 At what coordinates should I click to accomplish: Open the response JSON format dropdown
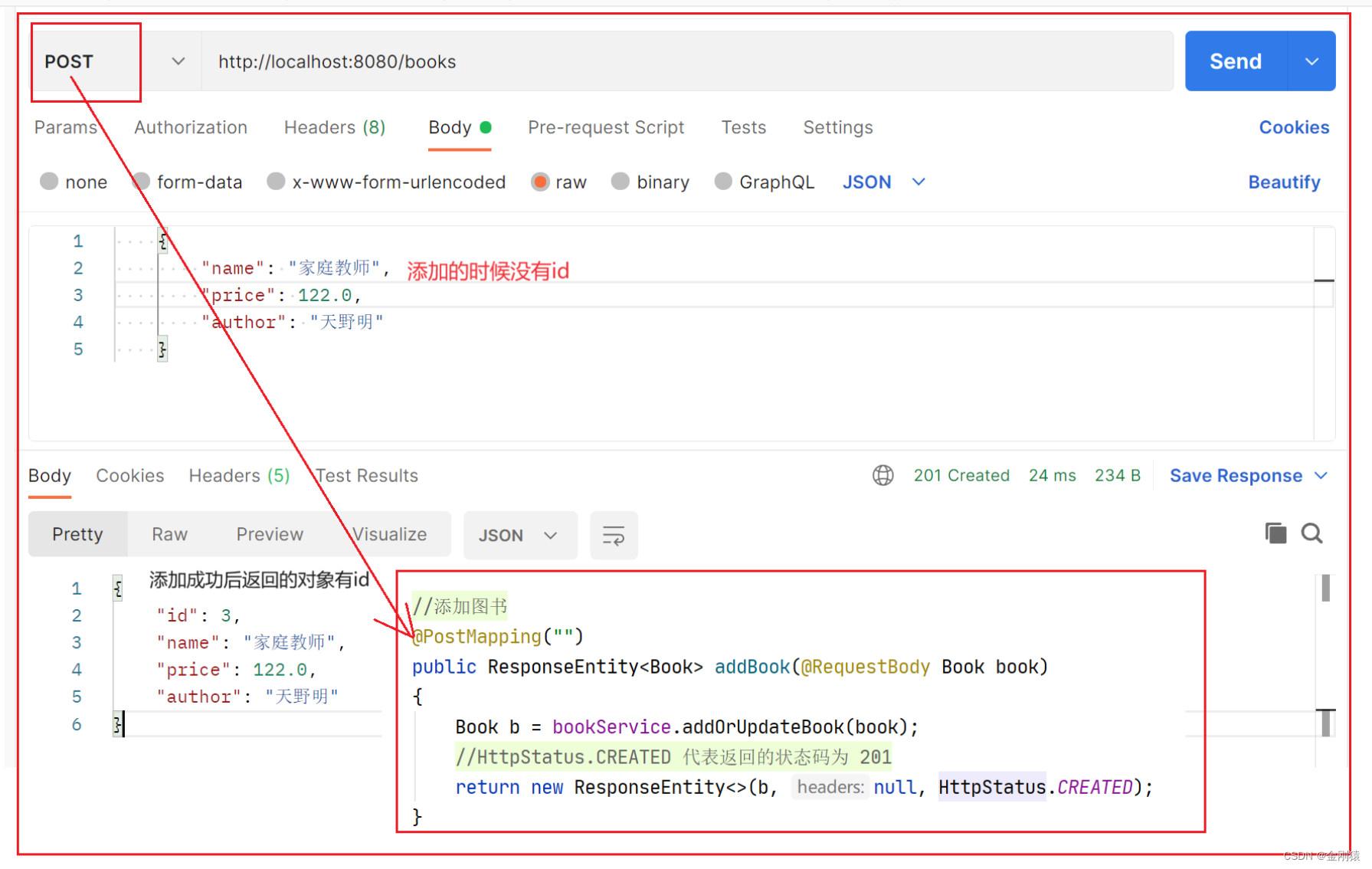[519, 535]
